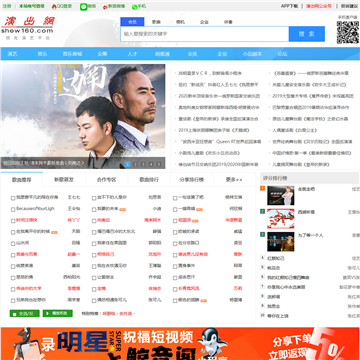Tick the 一句话算了吧 checkbox
The width and height of the screenshot is (360, 360).
coord(175,198)
